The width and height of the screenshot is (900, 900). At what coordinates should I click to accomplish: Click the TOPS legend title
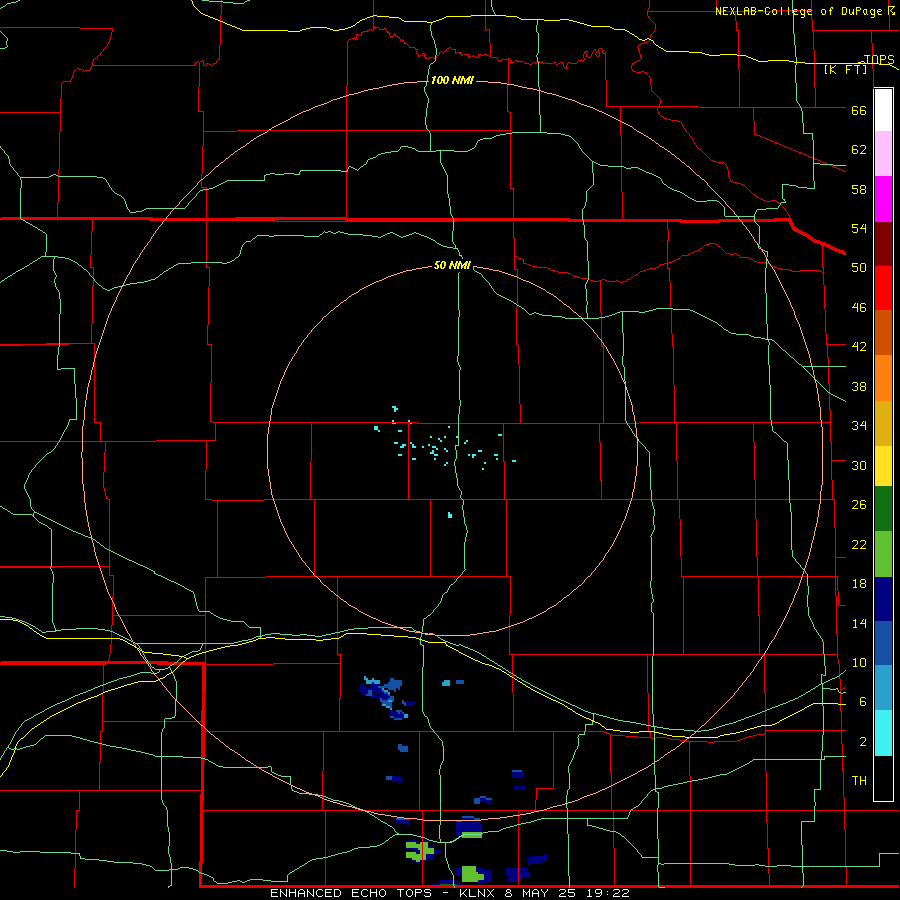coord(879,59)
